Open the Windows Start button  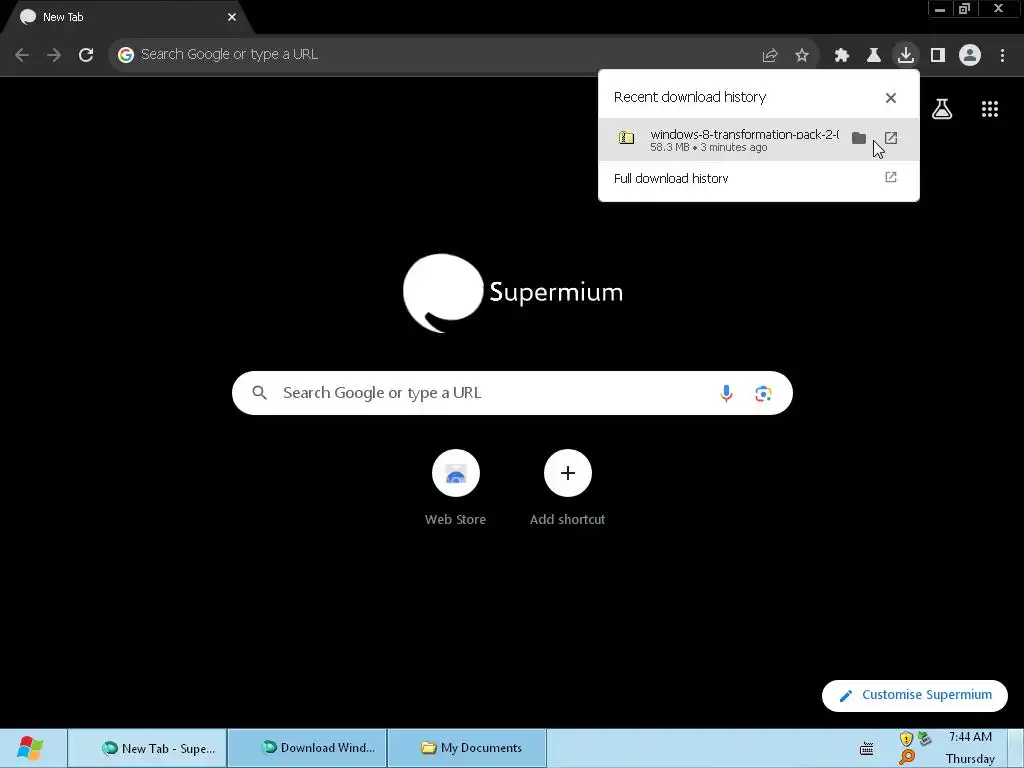point(30,748)
